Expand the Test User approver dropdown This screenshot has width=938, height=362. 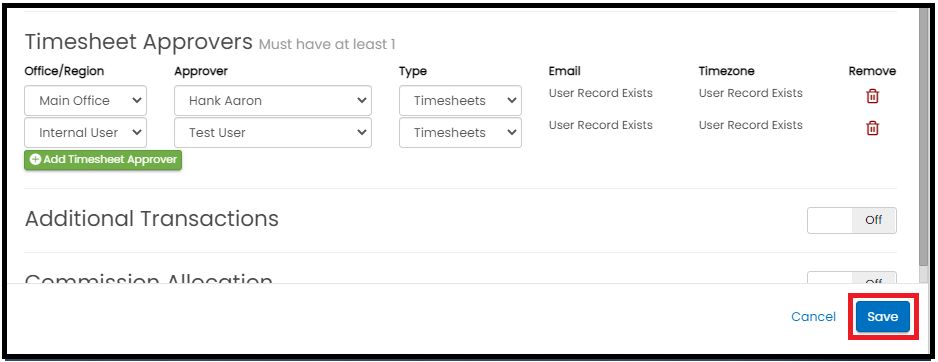coord(273,133)
